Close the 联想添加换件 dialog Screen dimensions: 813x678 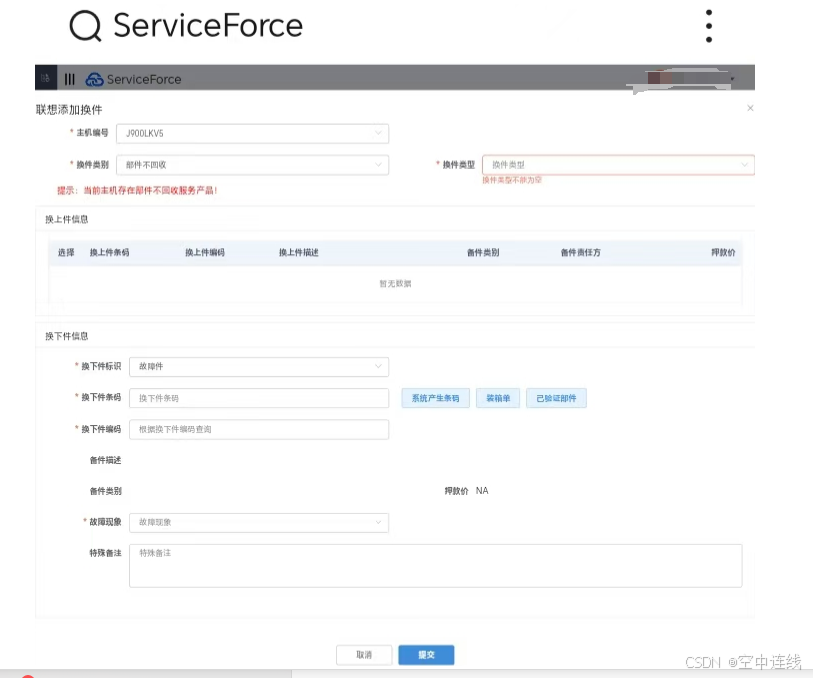750,108
